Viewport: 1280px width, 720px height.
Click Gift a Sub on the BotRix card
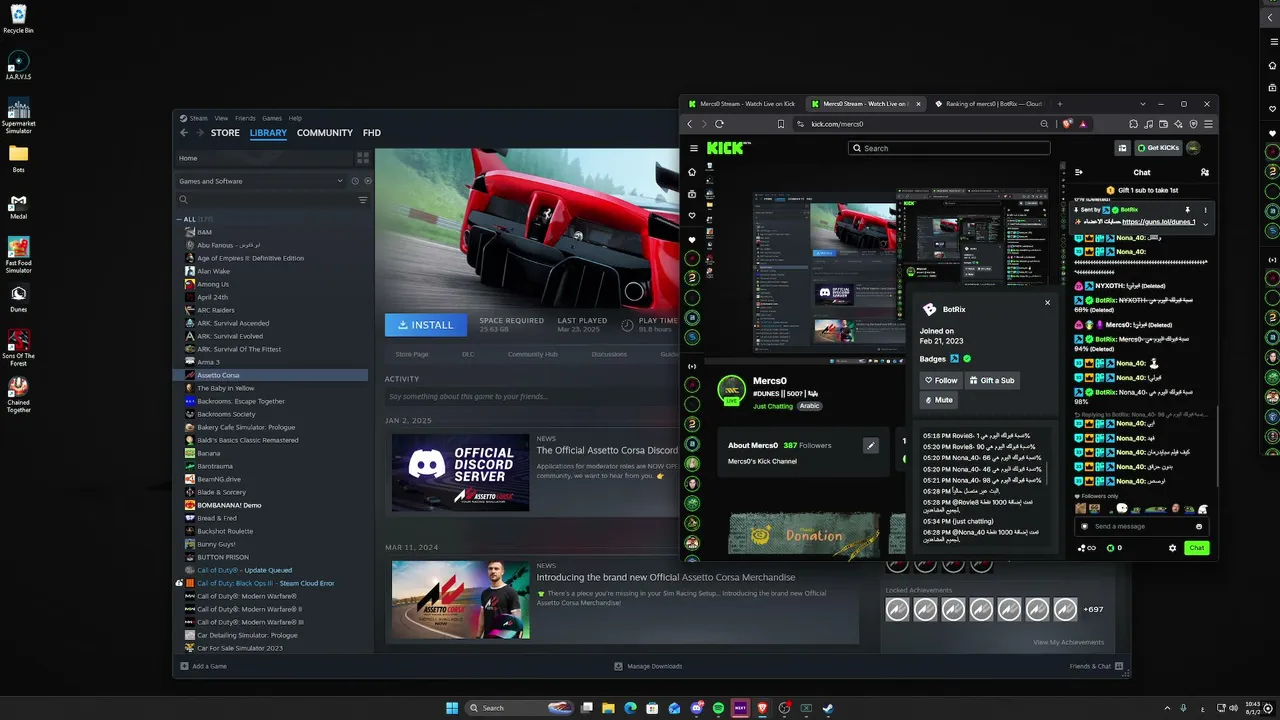coord(992,381)
